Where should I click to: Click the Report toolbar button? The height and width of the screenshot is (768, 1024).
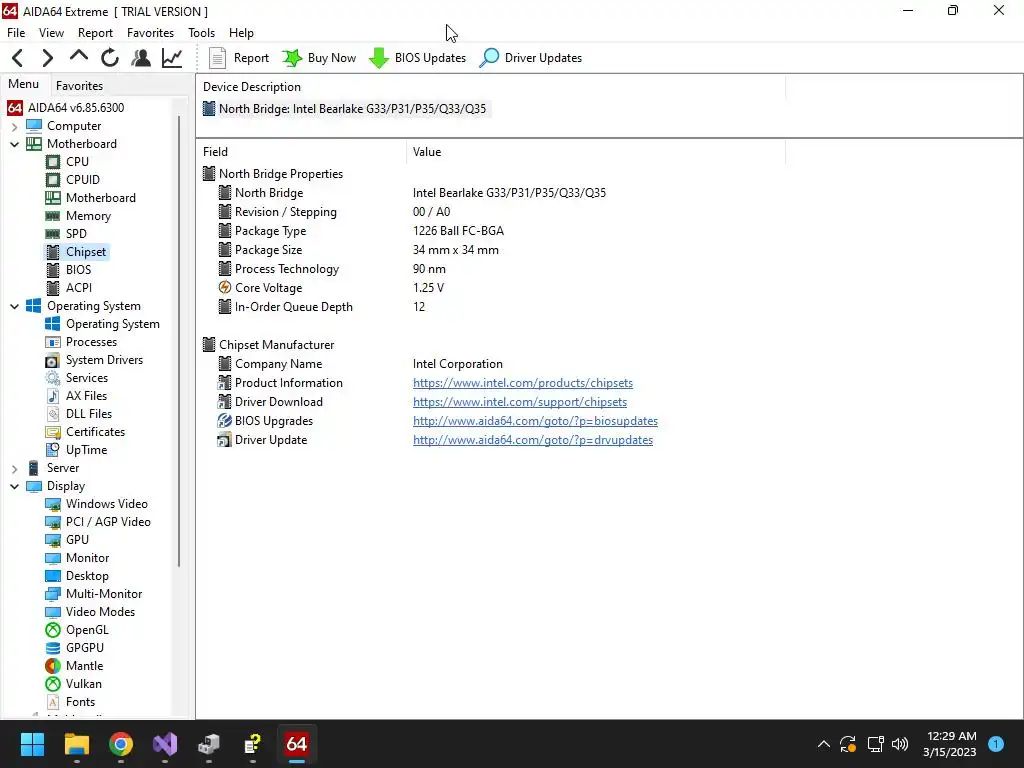point(238,58)
